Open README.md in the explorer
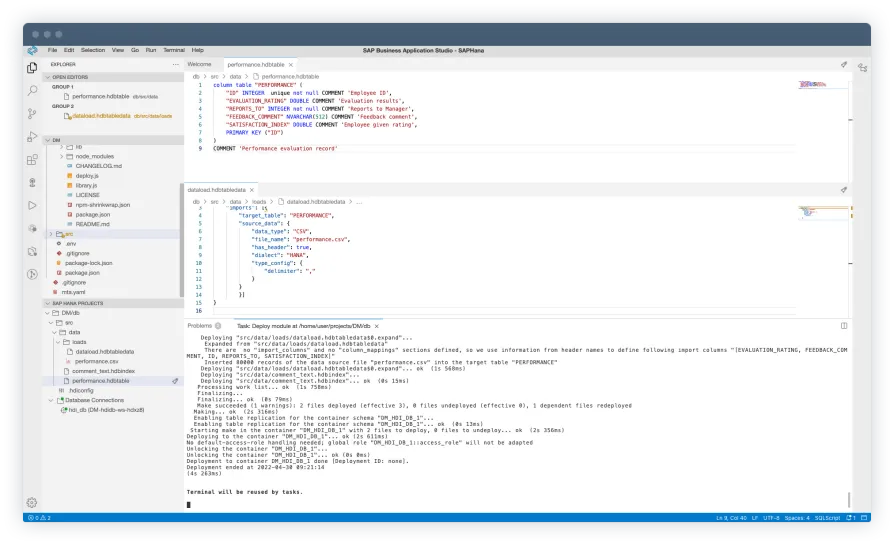 (92, 224)
